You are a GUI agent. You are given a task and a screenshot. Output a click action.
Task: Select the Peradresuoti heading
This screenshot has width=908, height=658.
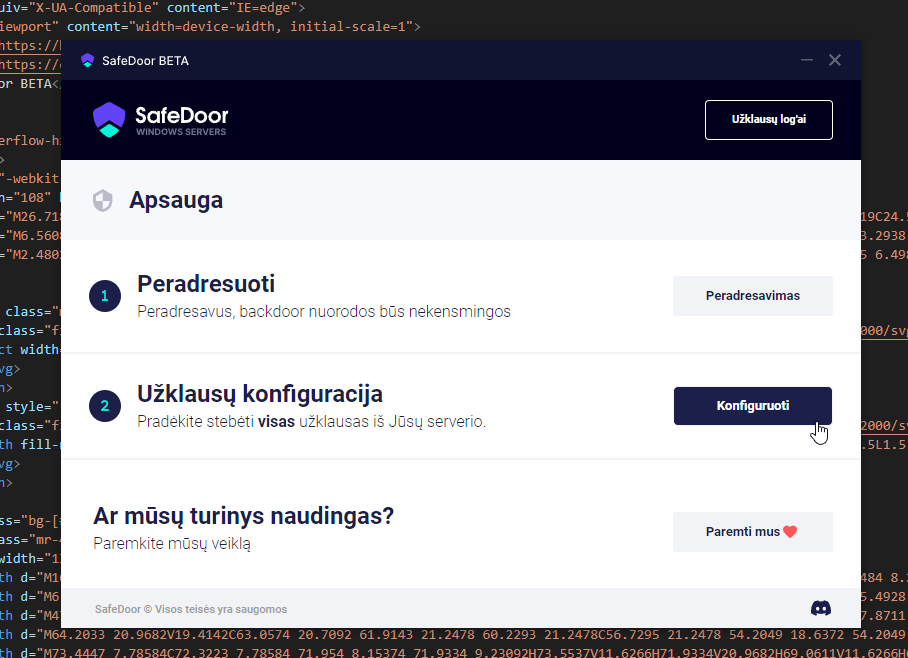[206, 284]
